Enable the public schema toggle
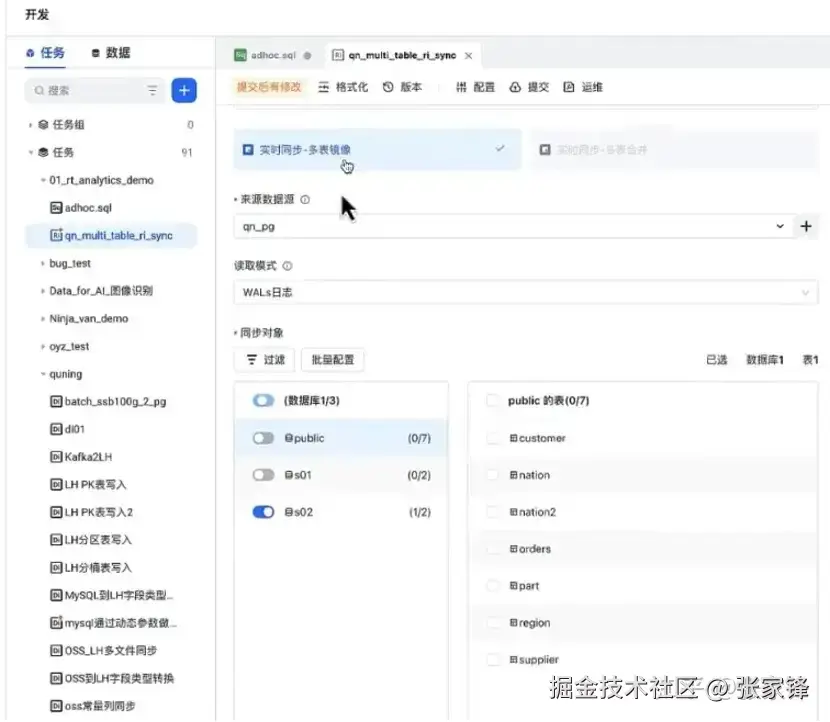Screen dimensions: 830x722 click(263, 438)
